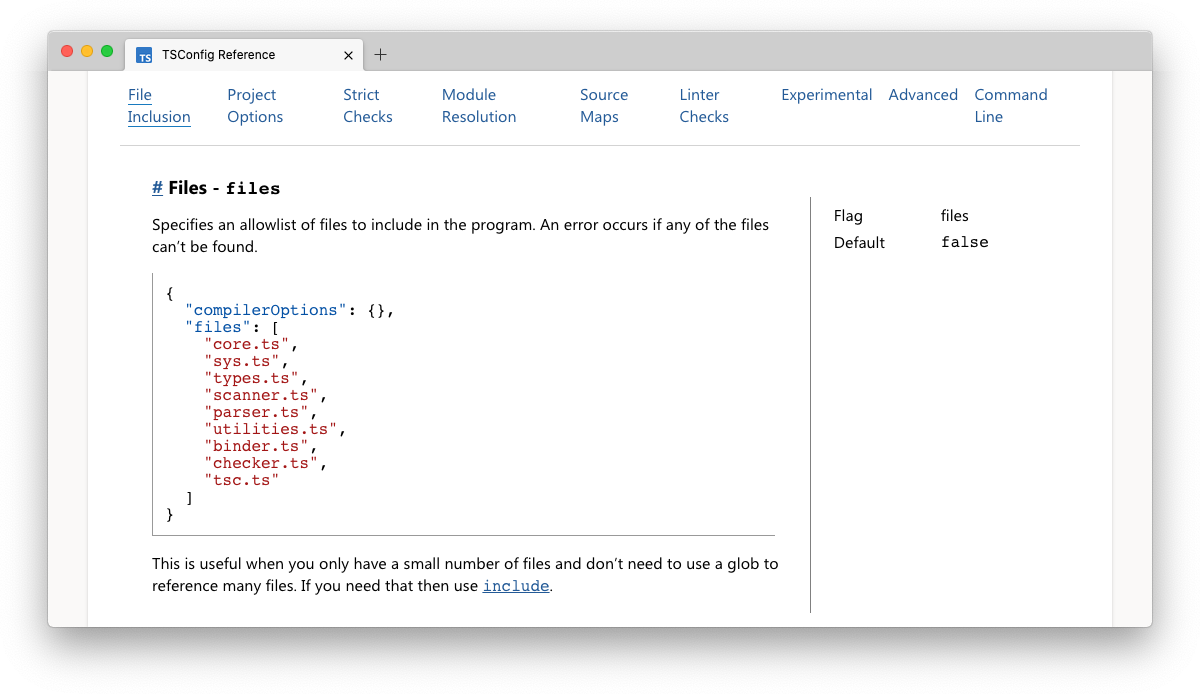This screenshot has width=1200, height=694.
Task: Select the Command Line section
Action: click(x=1011, y=105)
